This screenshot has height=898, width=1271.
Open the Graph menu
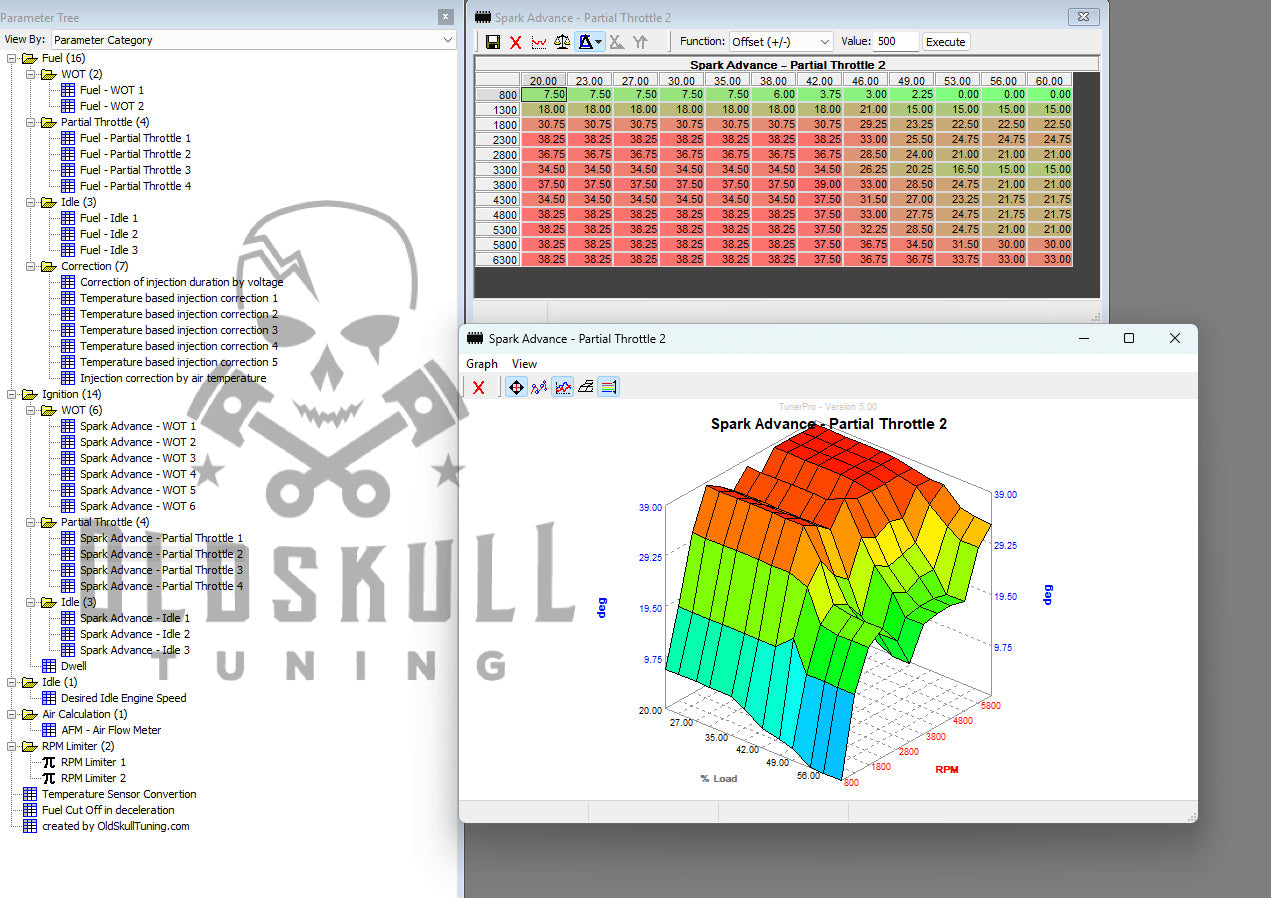pyautogui.click(x=481, y=364)
